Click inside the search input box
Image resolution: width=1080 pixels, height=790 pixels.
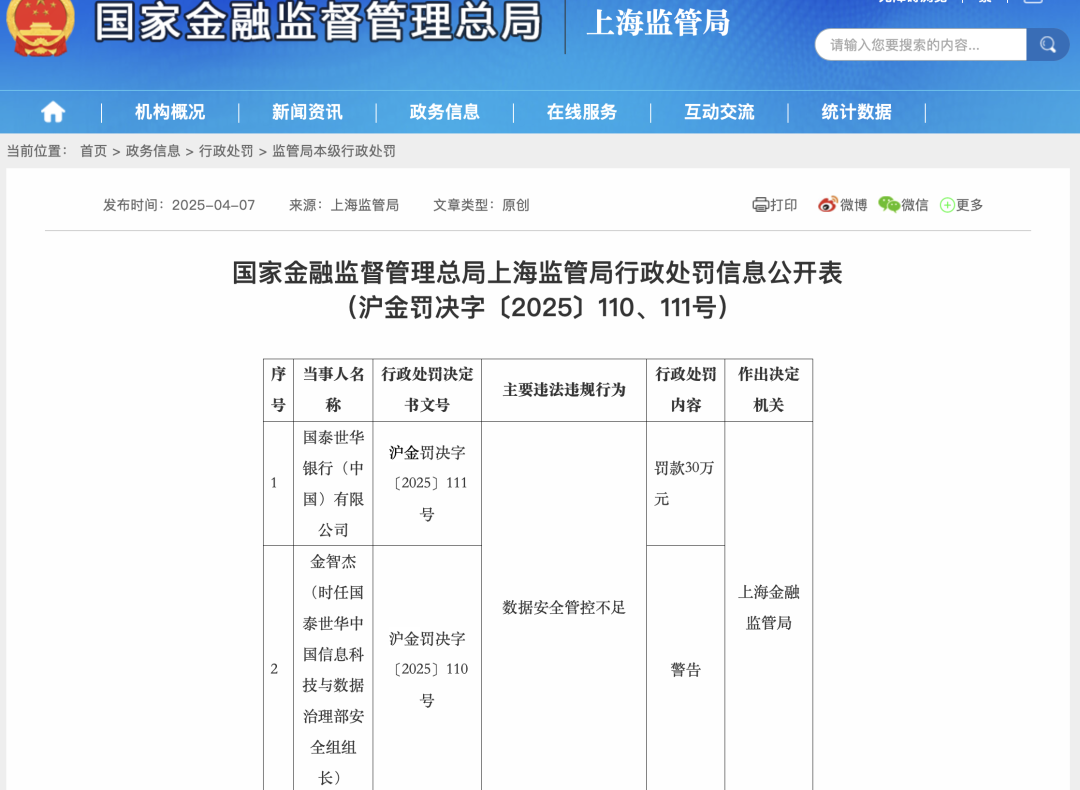(x=910, y=44)
